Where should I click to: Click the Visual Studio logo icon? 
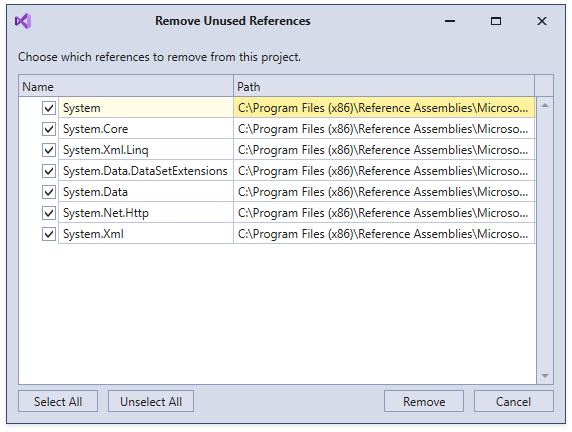click(23, 21)
